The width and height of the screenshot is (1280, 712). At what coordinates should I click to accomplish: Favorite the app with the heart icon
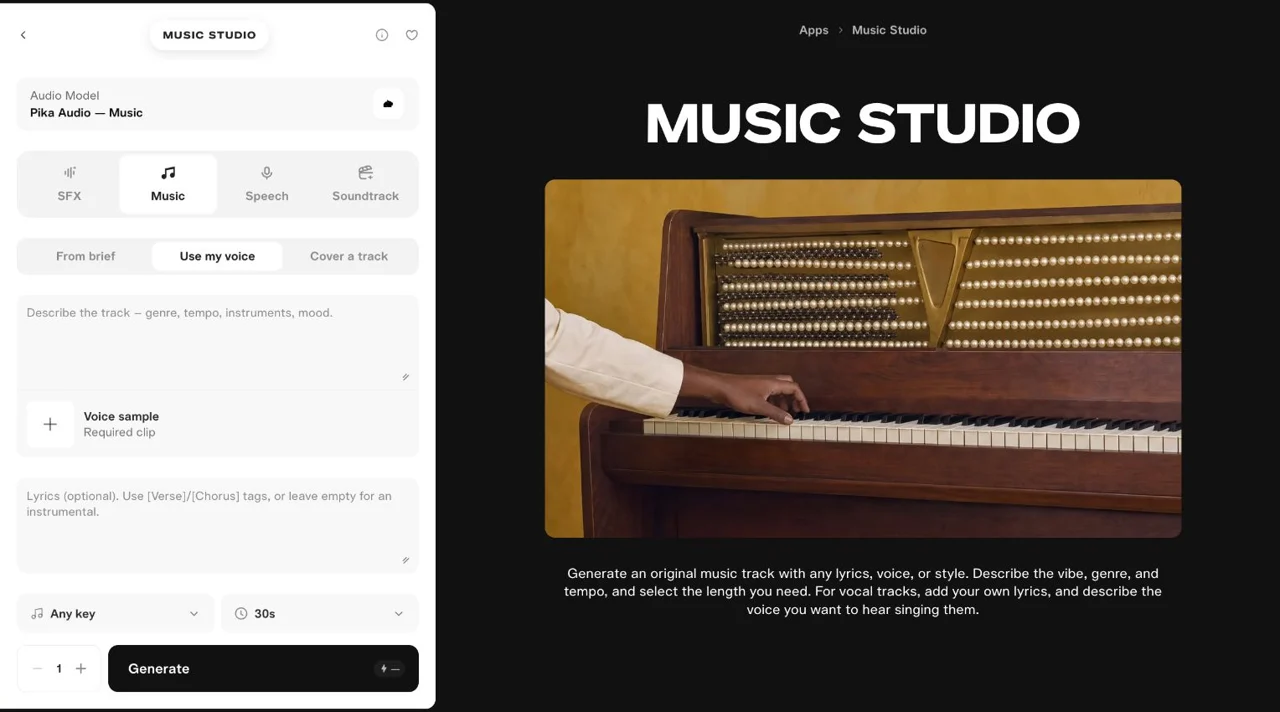pyautogui.click(x=412, y=35)
